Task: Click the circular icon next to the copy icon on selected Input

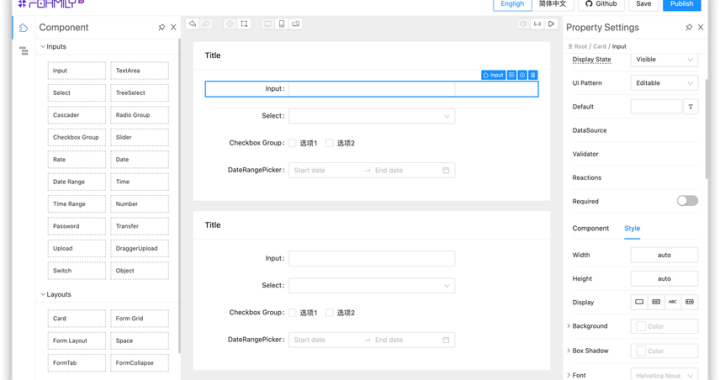Action: coord(522,75)
